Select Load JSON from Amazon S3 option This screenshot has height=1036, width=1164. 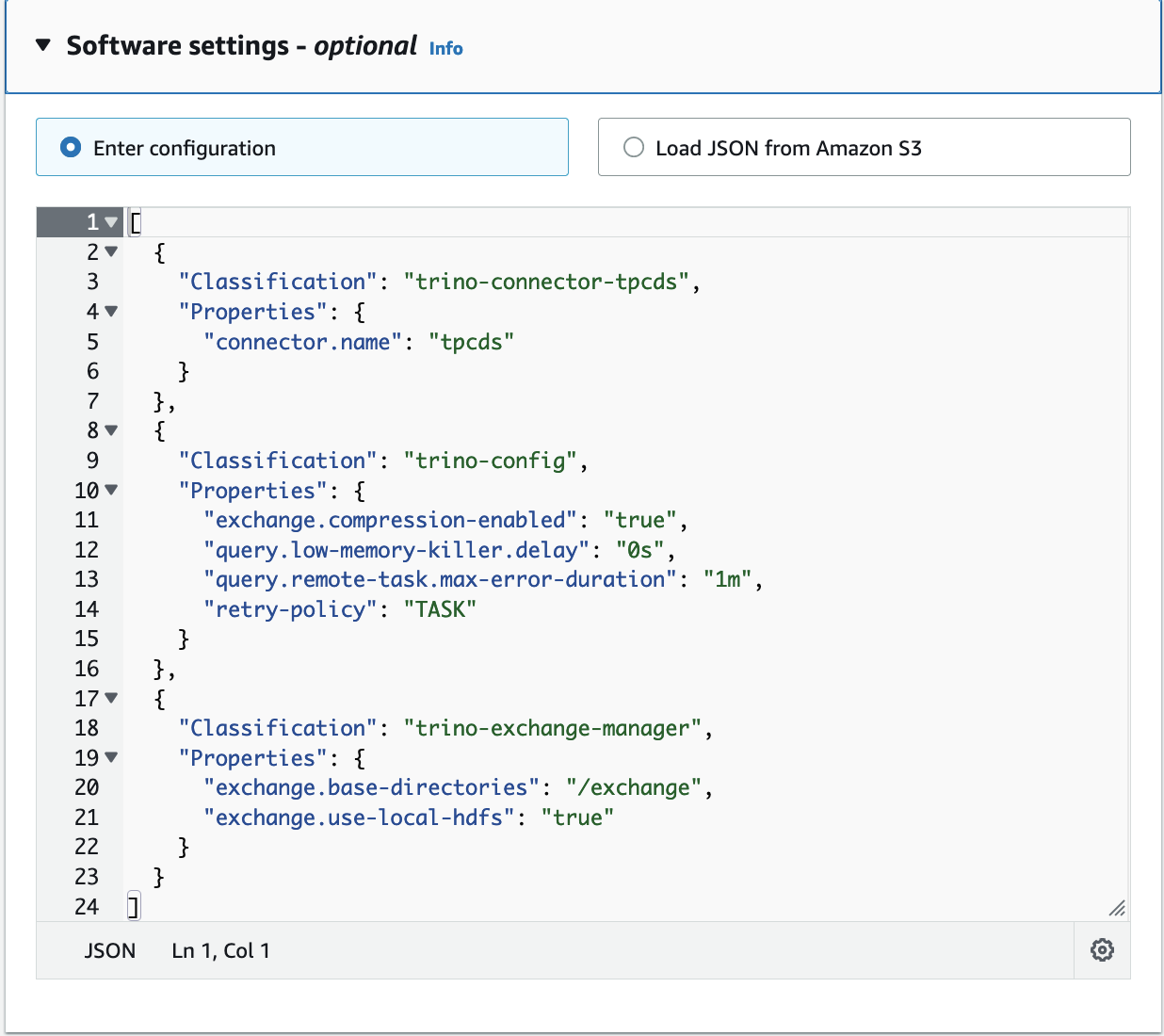[634, 148]
